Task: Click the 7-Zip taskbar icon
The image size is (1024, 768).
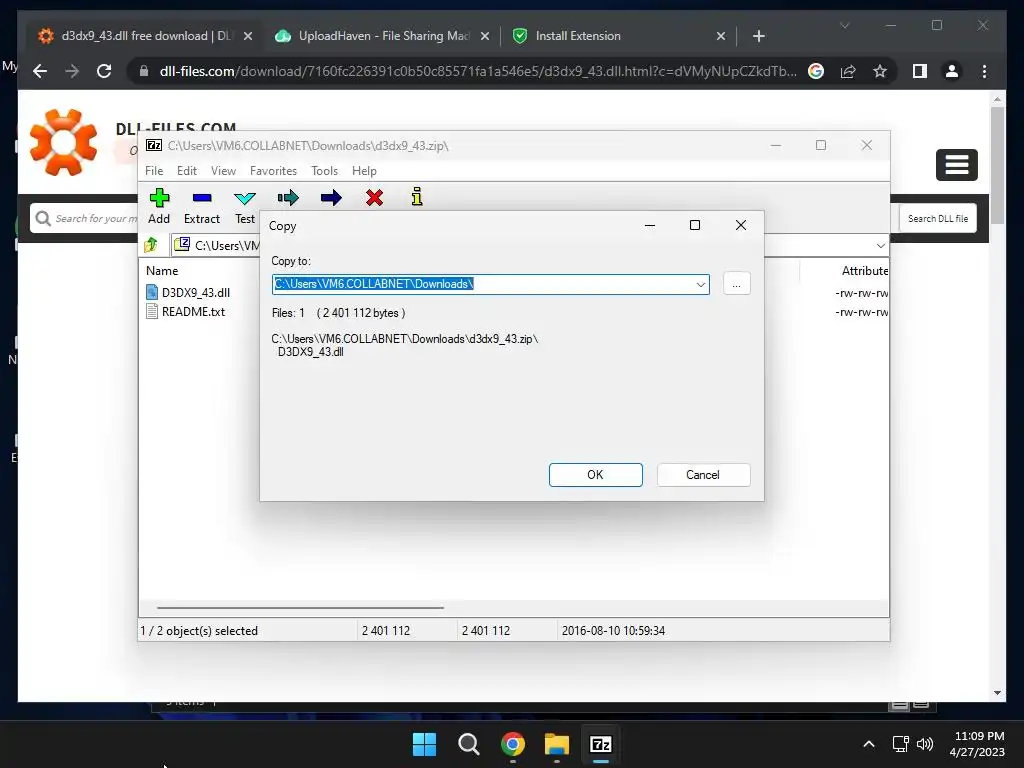Action: pyautogui.click(x=601, y=744)
